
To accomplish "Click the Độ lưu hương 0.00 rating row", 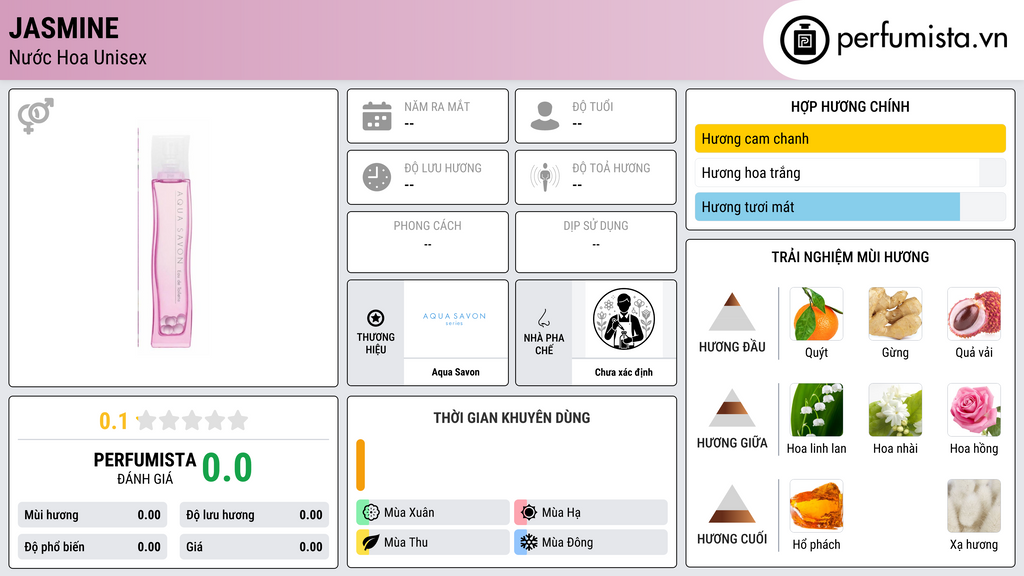I will (254, 515).
